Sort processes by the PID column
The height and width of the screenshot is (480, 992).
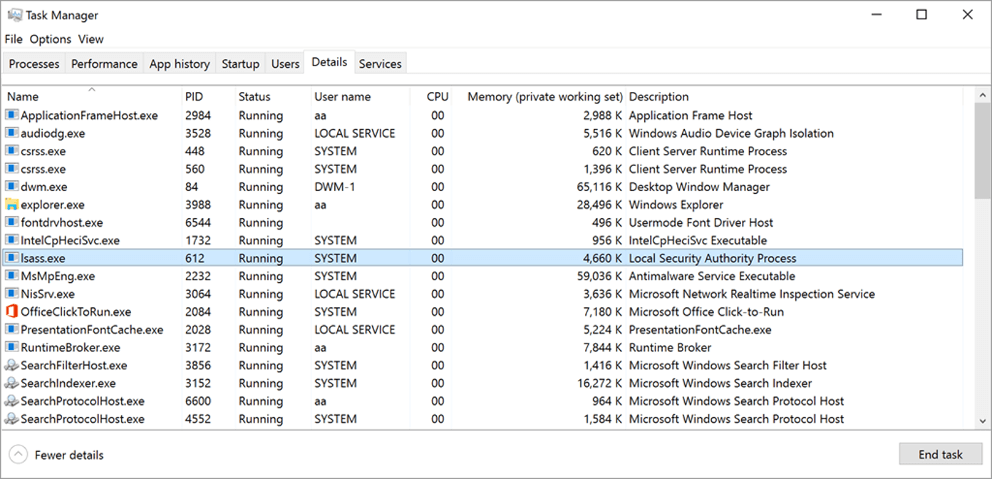pyautogui.click(x=208, y=97)
